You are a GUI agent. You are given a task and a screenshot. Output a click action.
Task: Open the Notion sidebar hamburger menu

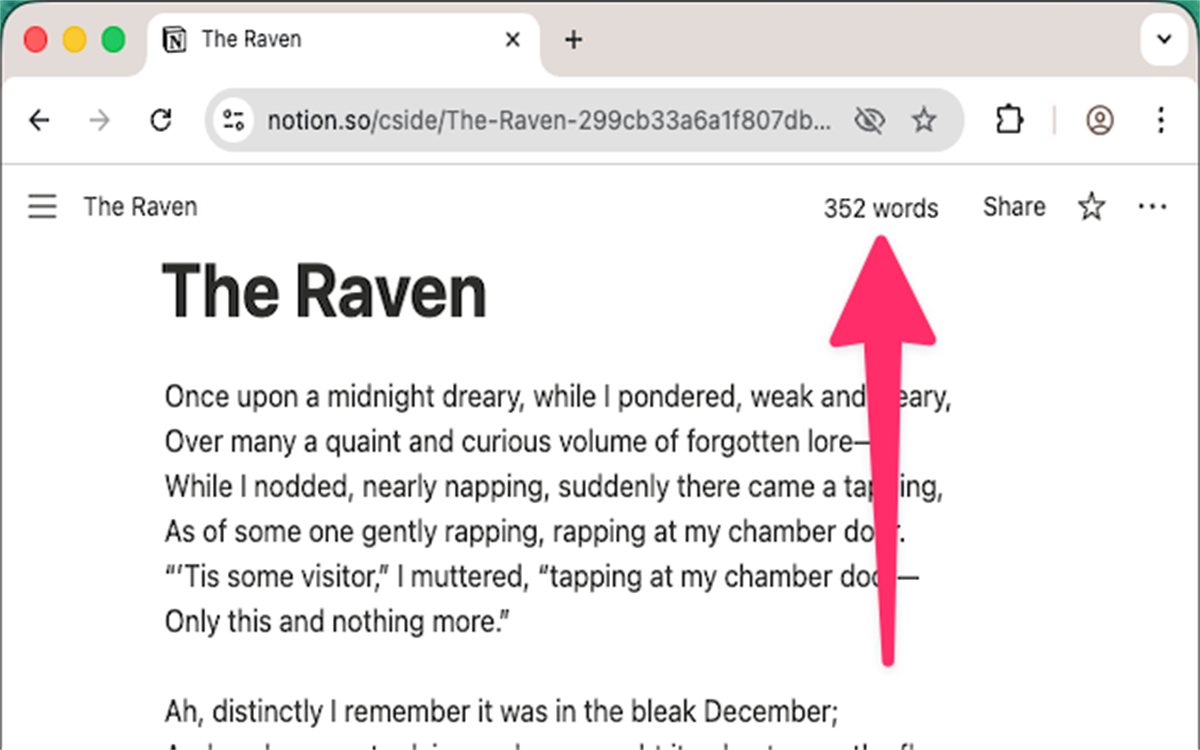pyautogui.click(x=42, y=206)
